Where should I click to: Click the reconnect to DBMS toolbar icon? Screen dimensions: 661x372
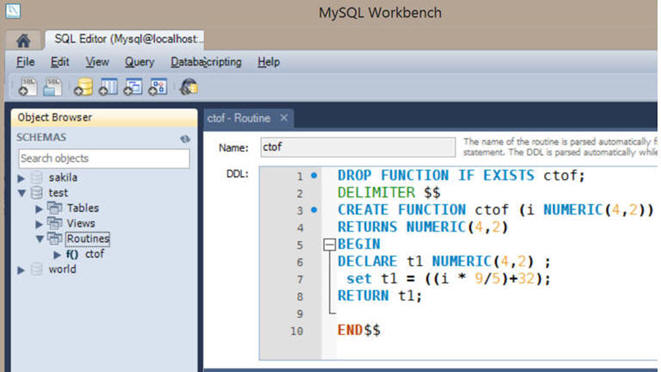pos(189,87)
